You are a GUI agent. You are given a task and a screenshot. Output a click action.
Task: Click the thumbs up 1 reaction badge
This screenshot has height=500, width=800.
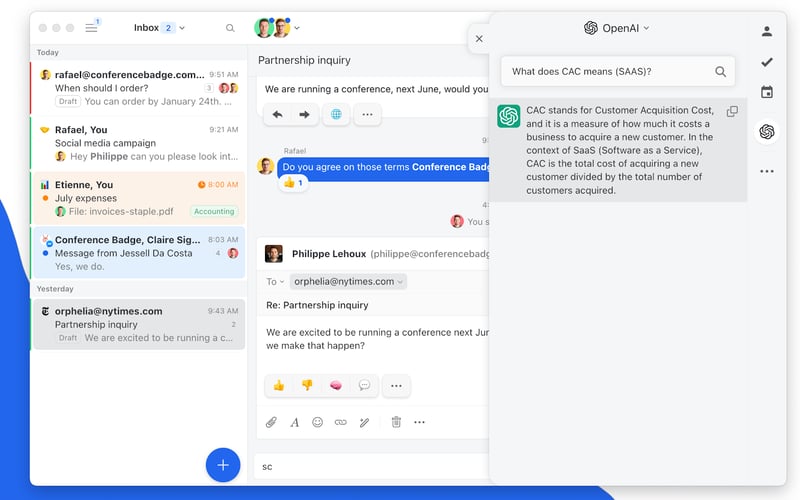click(x=293, y=183)
